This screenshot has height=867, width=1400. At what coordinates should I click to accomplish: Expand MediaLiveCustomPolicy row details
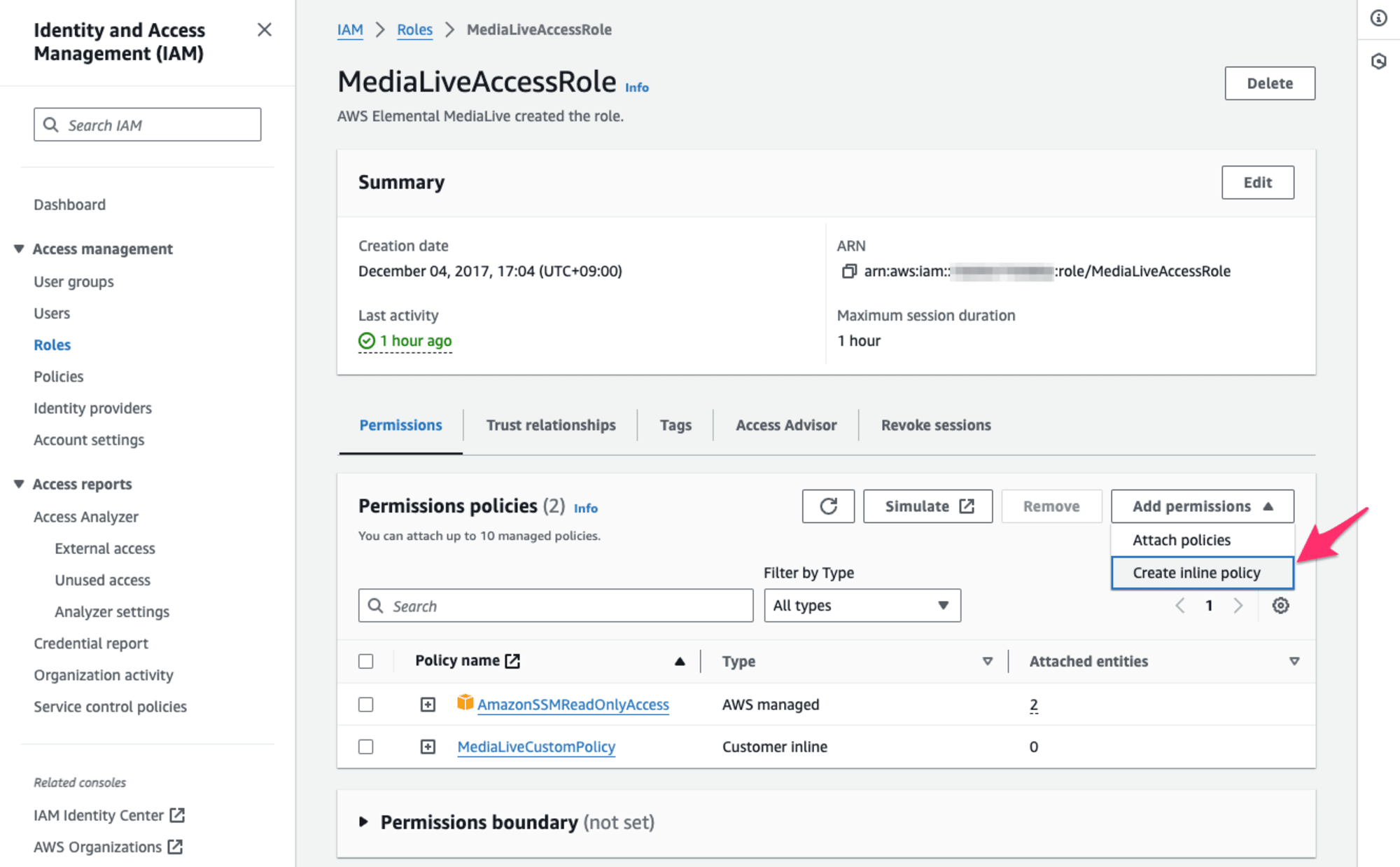click(x=428, y=747)
